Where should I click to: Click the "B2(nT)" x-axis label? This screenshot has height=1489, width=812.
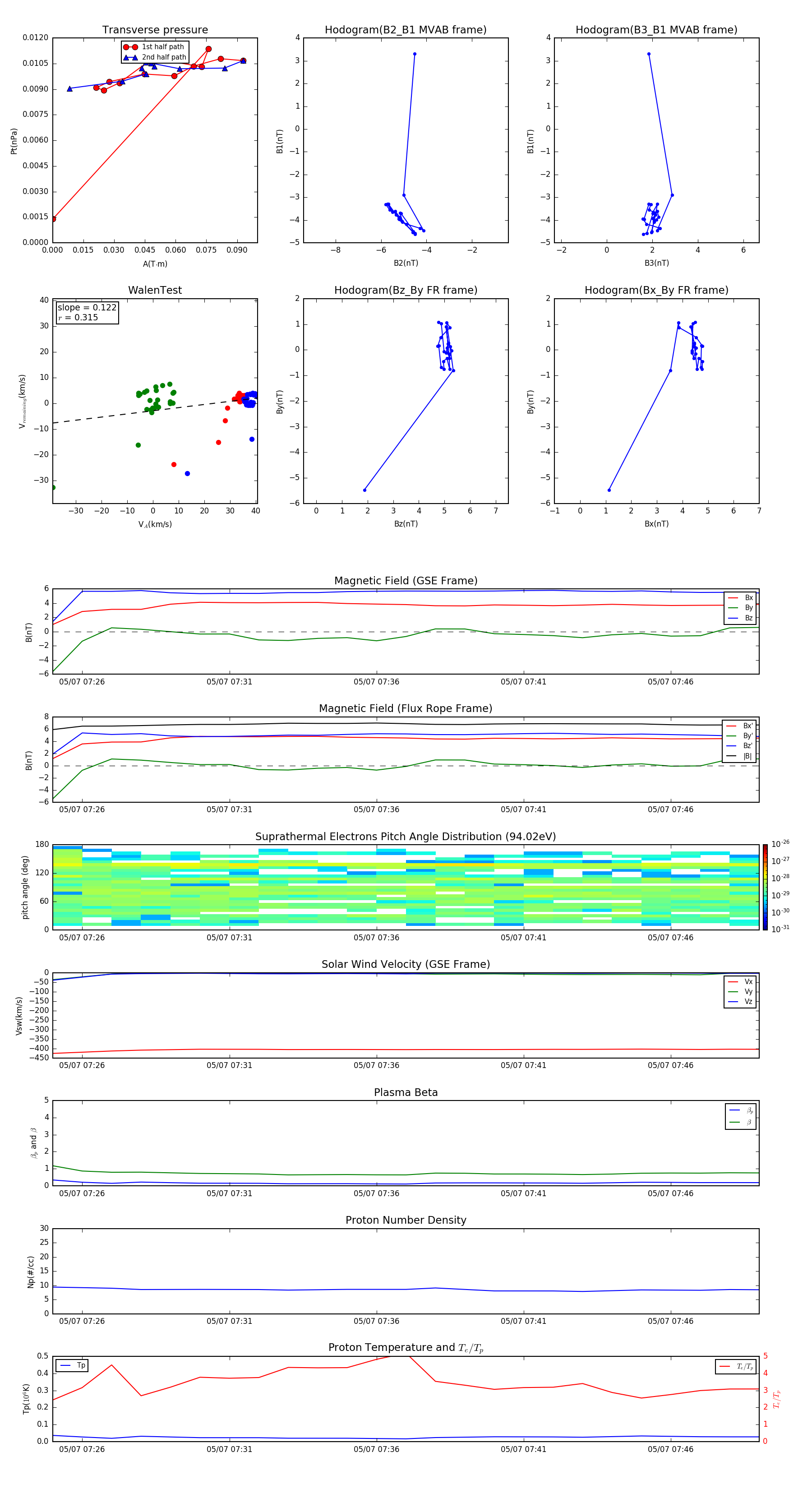pyautogui.click(x=406, y=263)
